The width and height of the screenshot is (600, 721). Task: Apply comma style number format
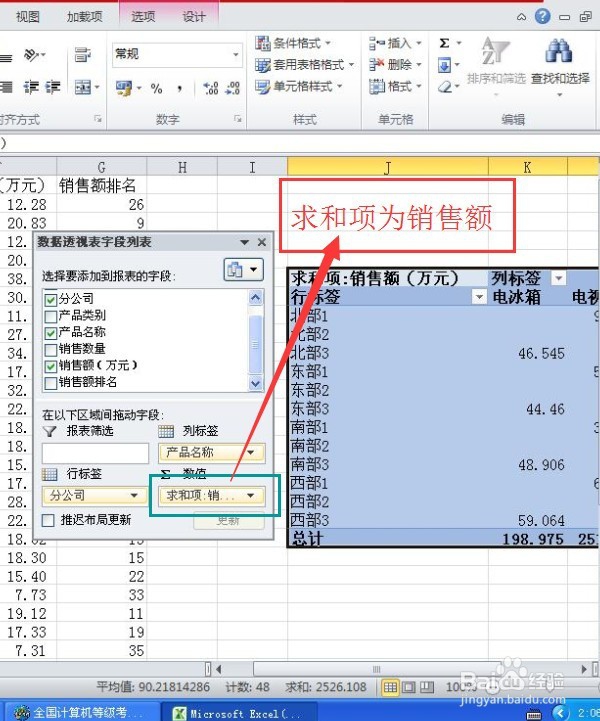click(180, 88)
